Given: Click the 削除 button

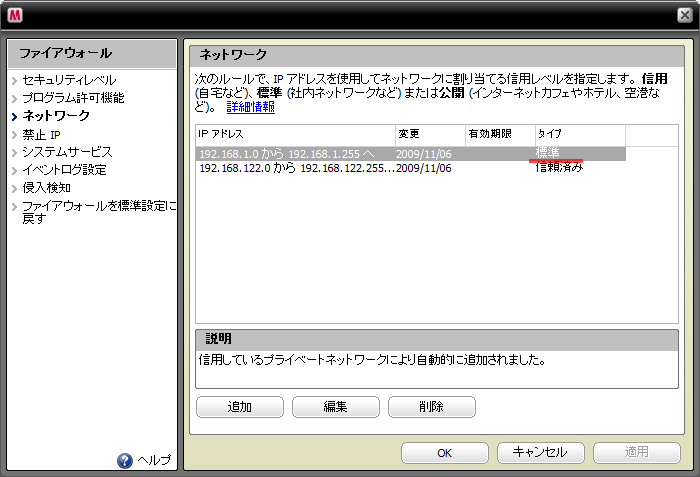Looking at the screenshot, I should tap(431, 407).
